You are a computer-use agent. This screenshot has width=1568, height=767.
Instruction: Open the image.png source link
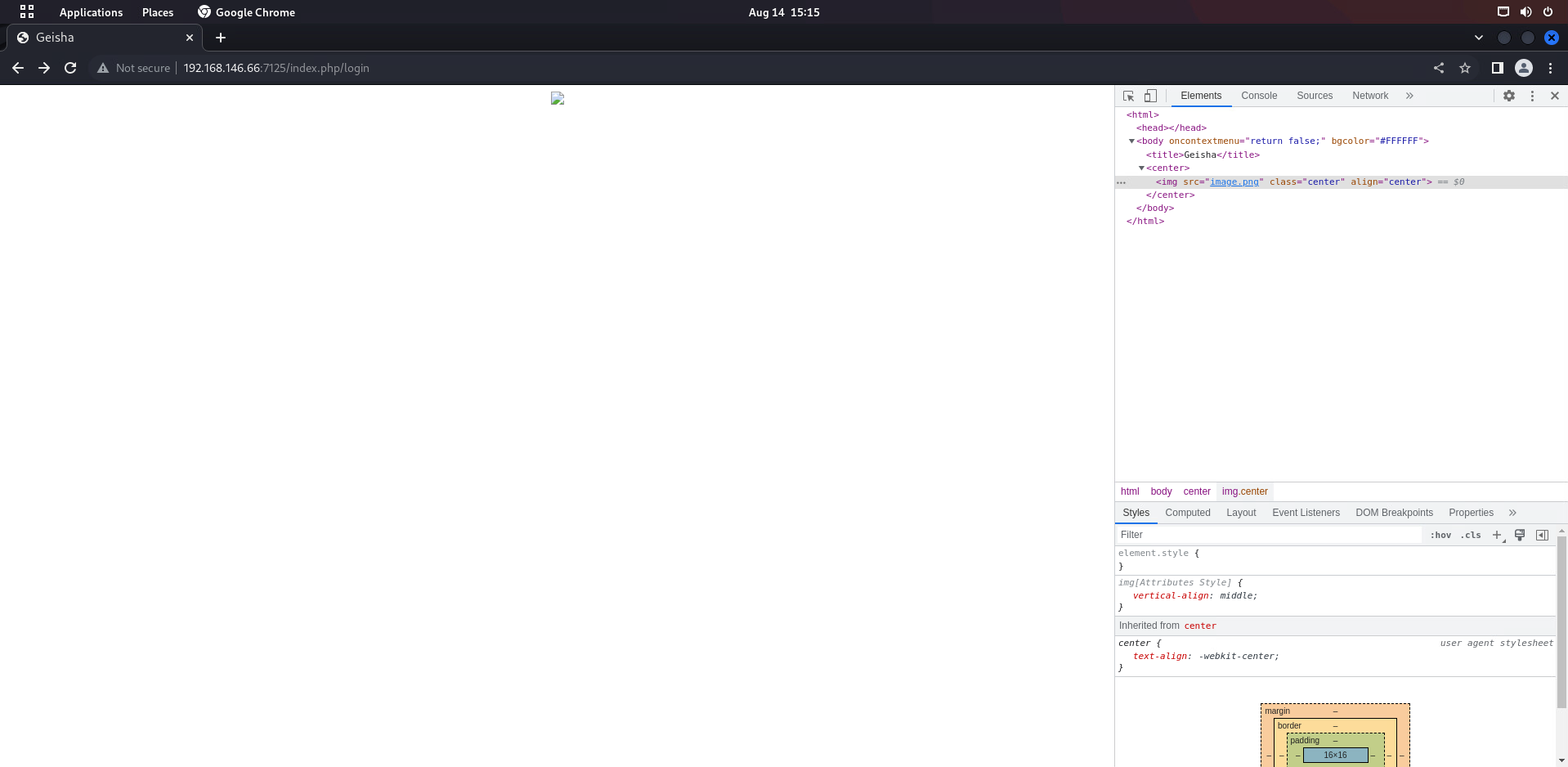click(x=1234, y=182)
